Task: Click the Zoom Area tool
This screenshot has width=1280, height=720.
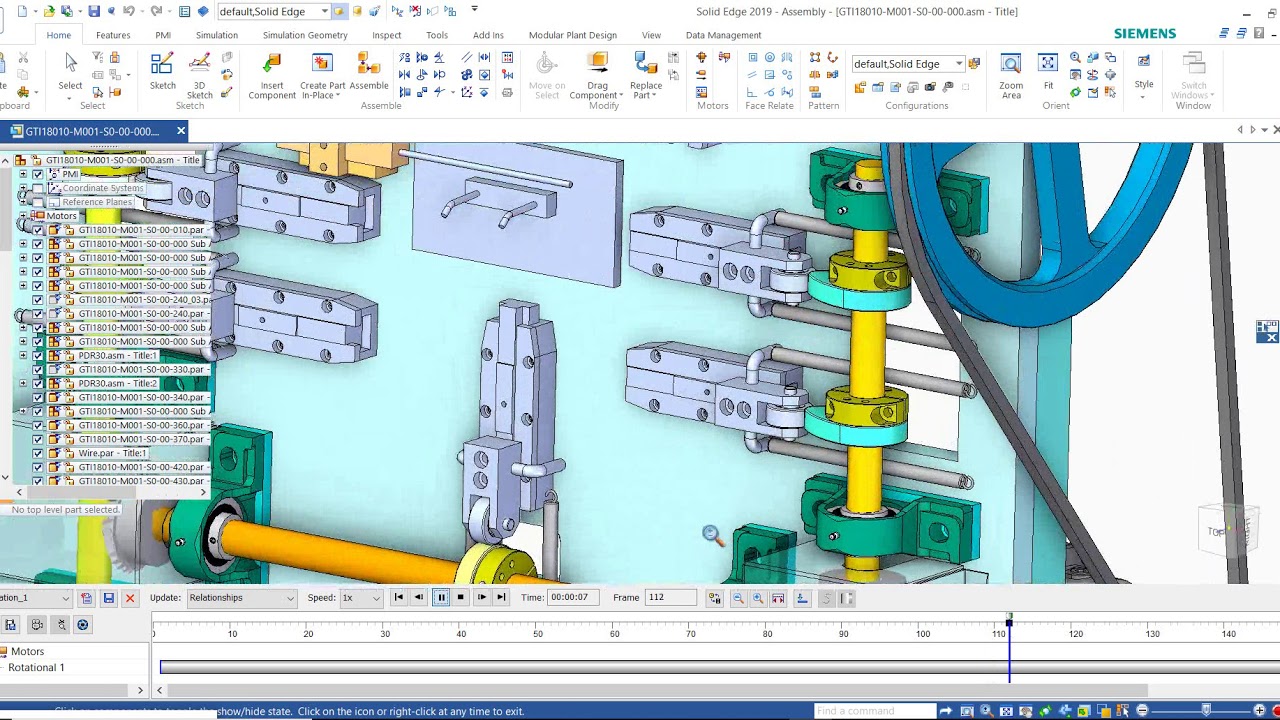Action: (x=1011, y=76)
